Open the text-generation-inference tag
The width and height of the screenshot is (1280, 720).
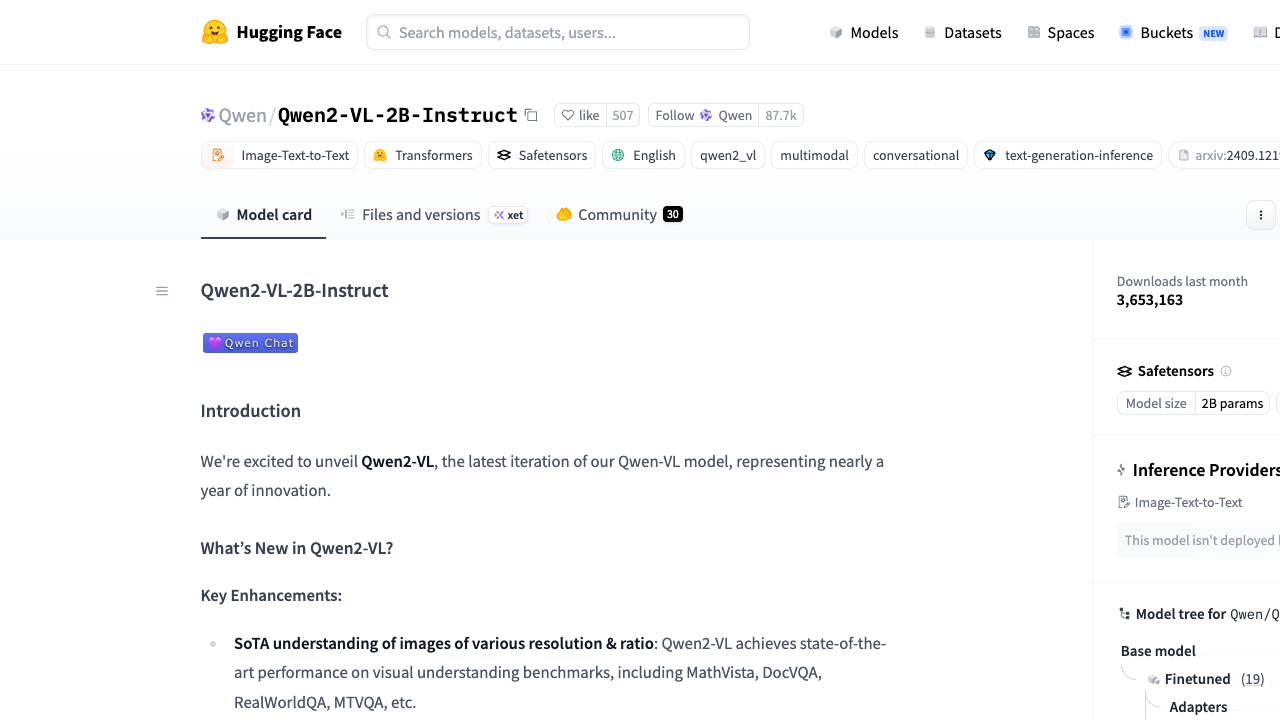pos(1068,155)
